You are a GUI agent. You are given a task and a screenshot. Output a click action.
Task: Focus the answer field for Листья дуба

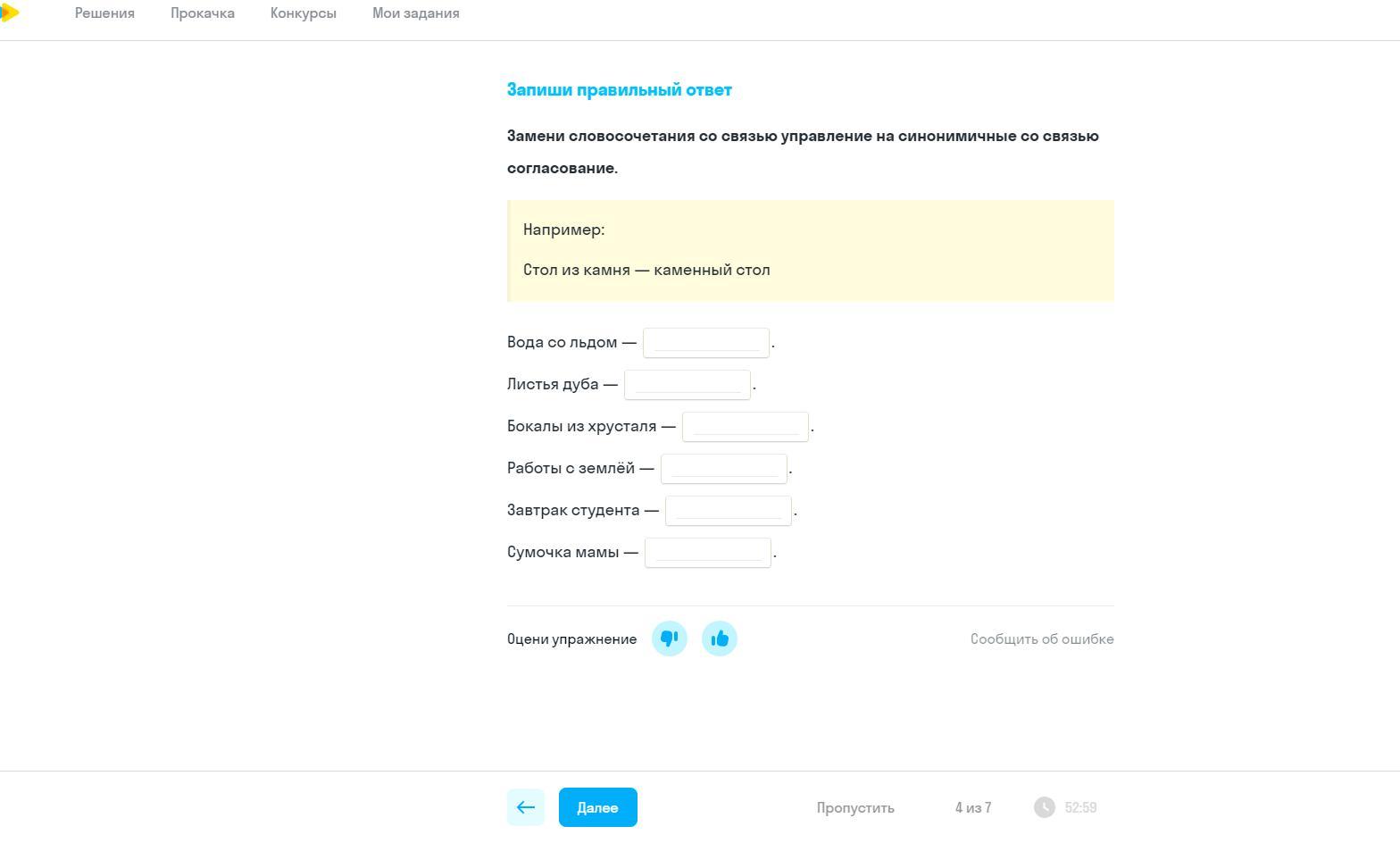687,385
